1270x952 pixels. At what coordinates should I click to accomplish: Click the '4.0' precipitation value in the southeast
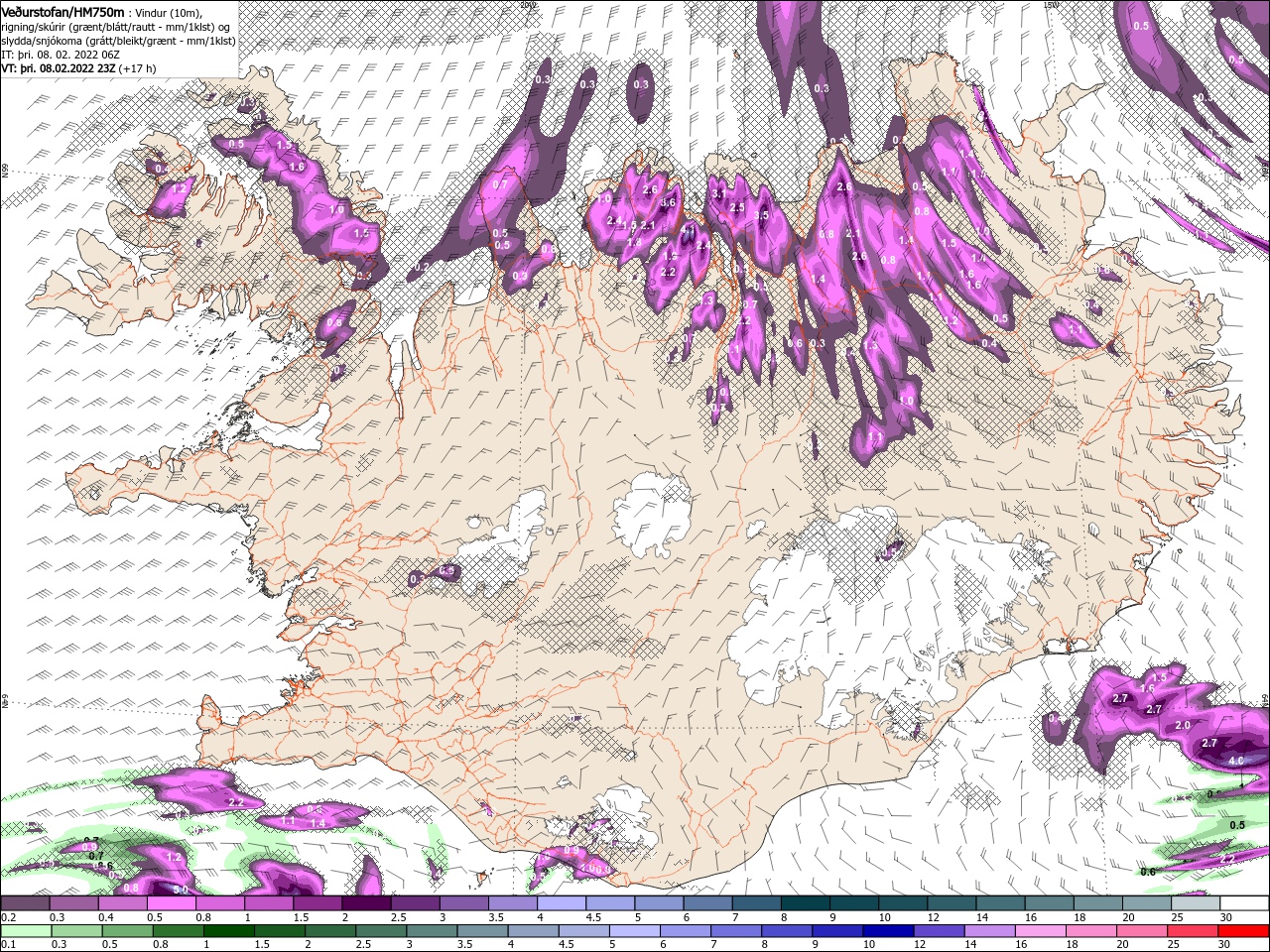[1236, 761]
